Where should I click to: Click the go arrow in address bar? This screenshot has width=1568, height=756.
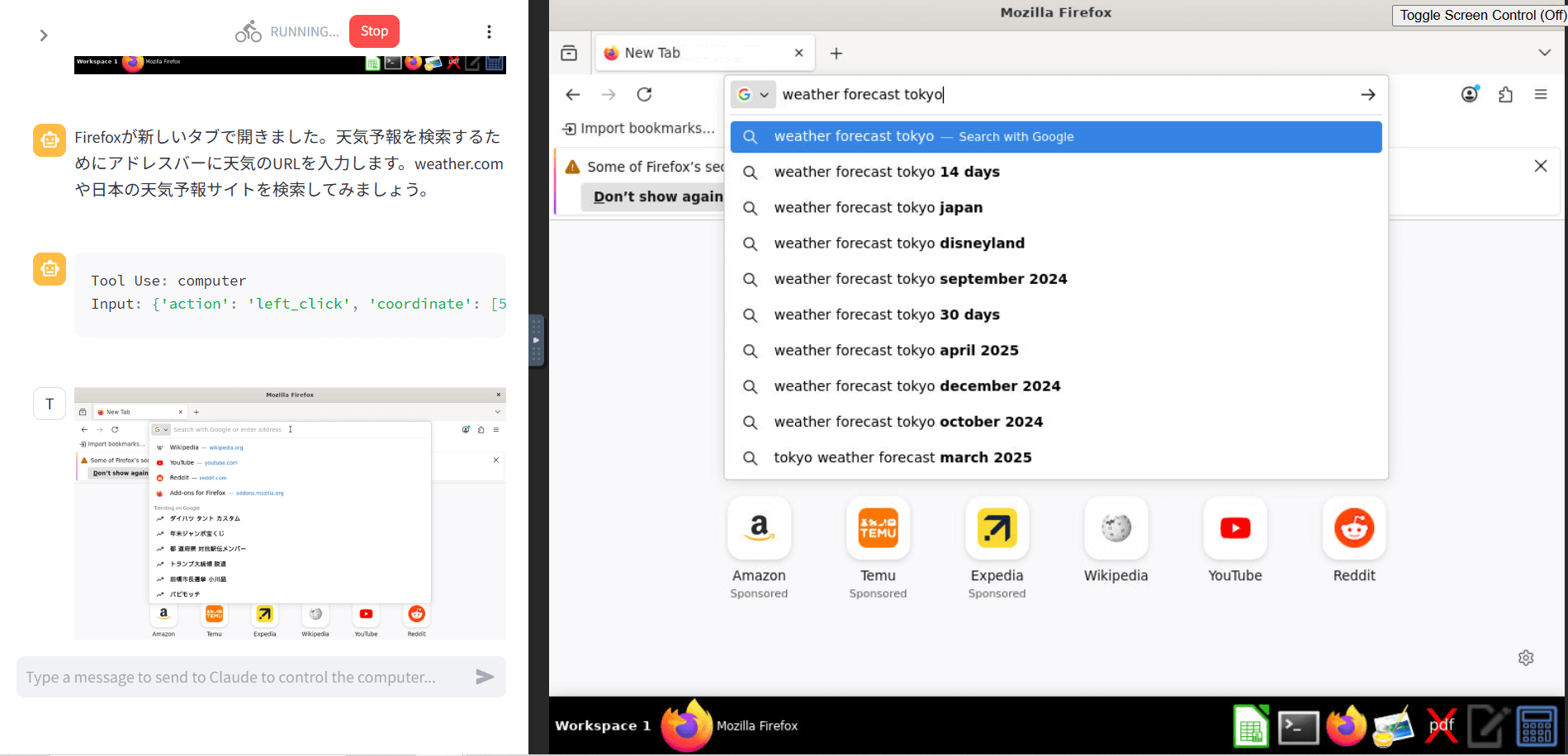1367,95
